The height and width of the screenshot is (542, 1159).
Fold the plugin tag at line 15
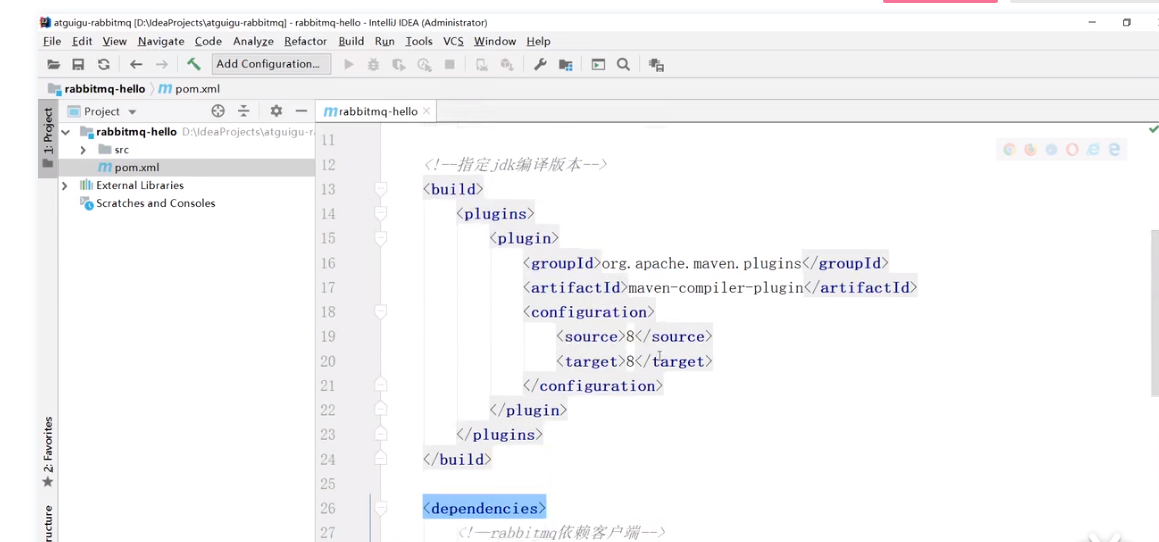point(381,238)
